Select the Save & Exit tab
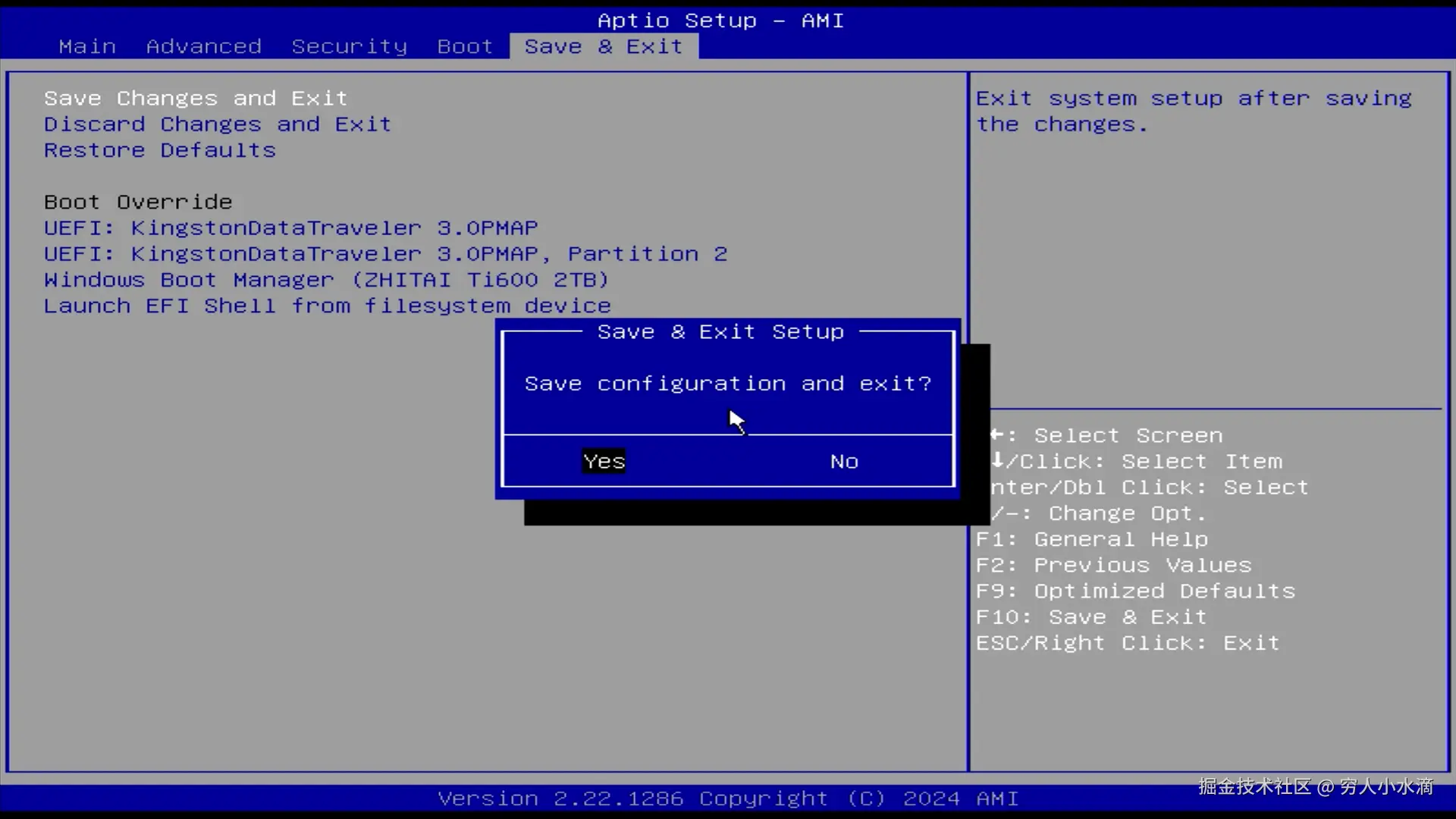 click(604, 46)
